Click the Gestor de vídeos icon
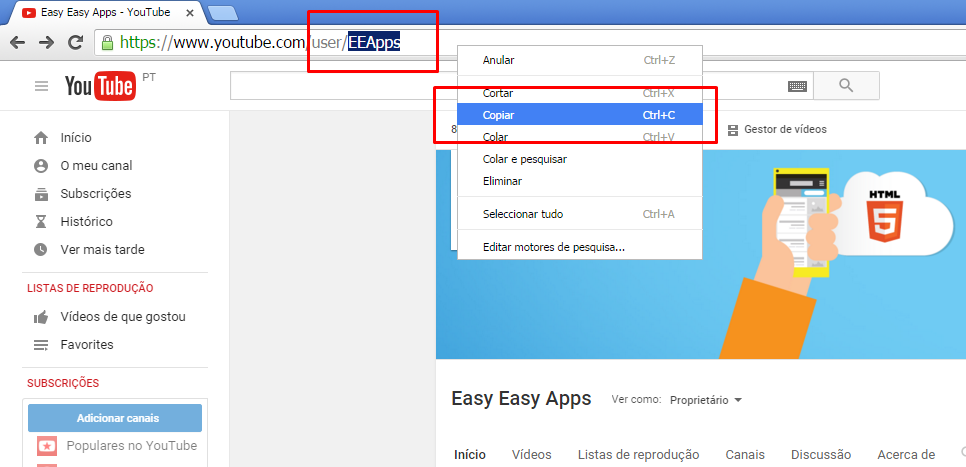The height and width of the screenshot is (467, 966). (733, 130)
